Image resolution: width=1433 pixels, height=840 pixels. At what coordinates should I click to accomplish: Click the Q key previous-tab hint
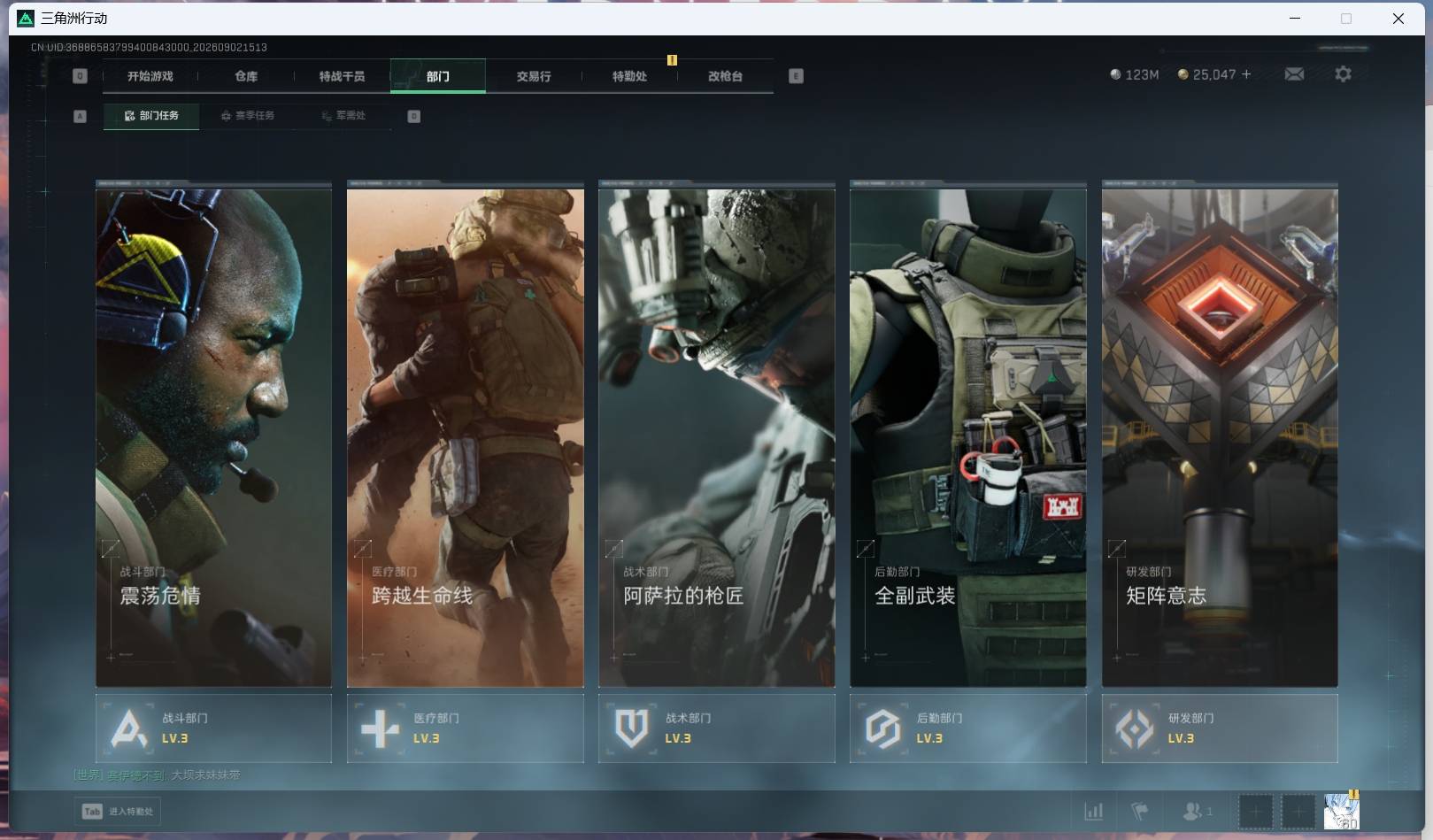click(80, 76)
